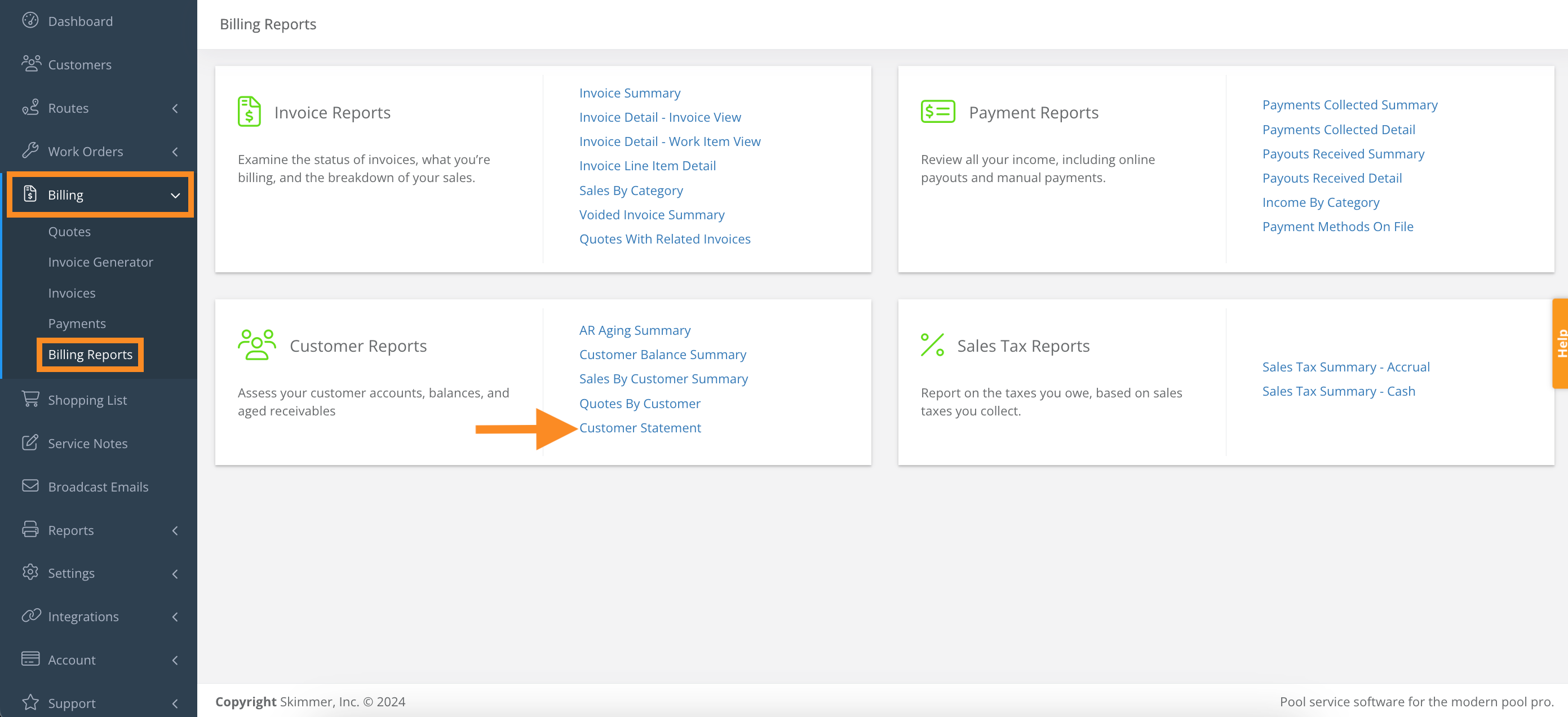
Task: Open the Customer Statement report
Action: [x=640, y=428]
